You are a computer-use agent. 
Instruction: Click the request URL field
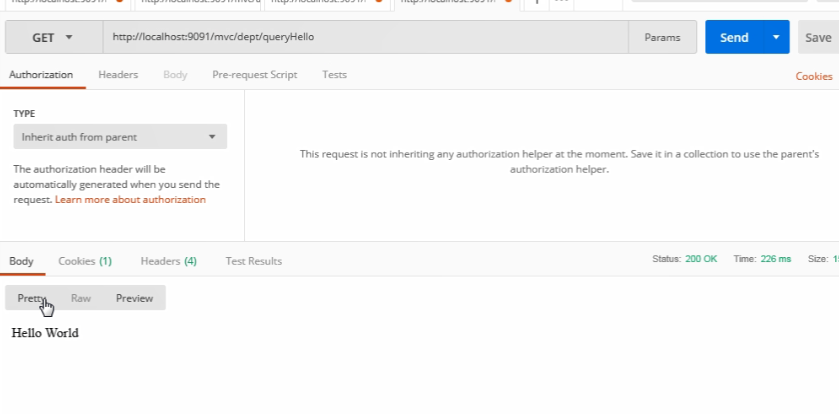[365, 37]
